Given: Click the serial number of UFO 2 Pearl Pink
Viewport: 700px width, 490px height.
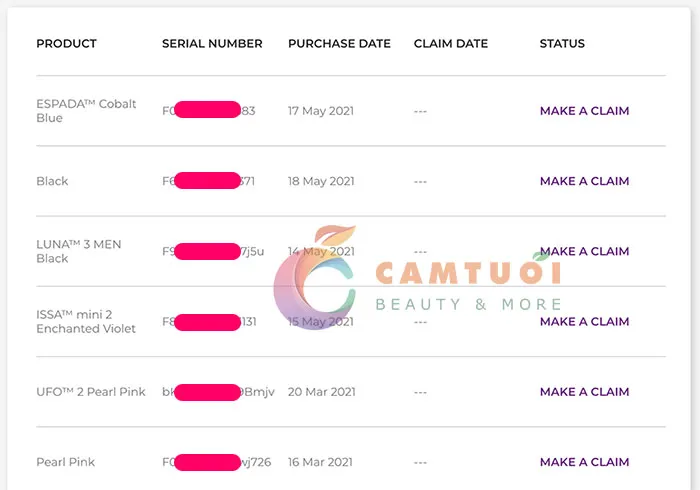Looking at the screenshot, I should (218, 392).
